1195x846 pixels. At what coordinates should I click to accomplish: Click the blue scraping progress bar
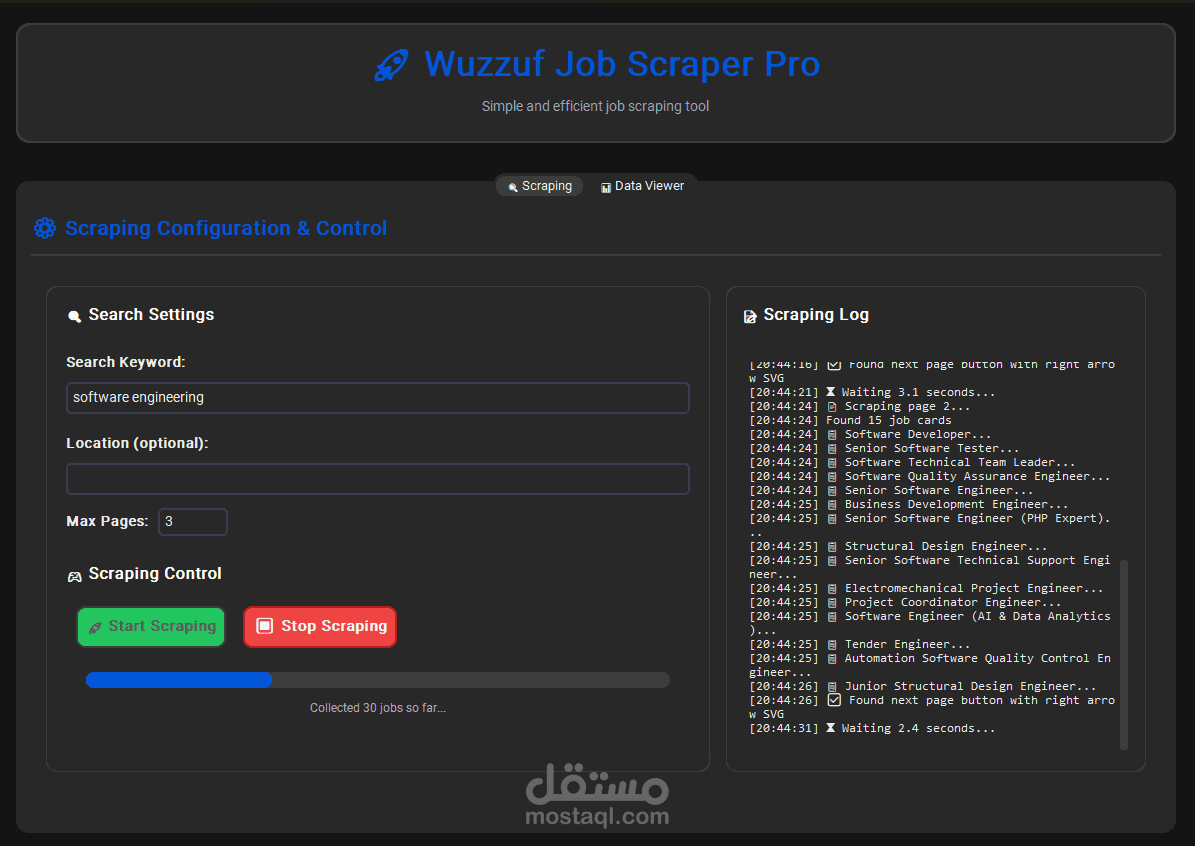pyautogui.click(x=378, y=680)
